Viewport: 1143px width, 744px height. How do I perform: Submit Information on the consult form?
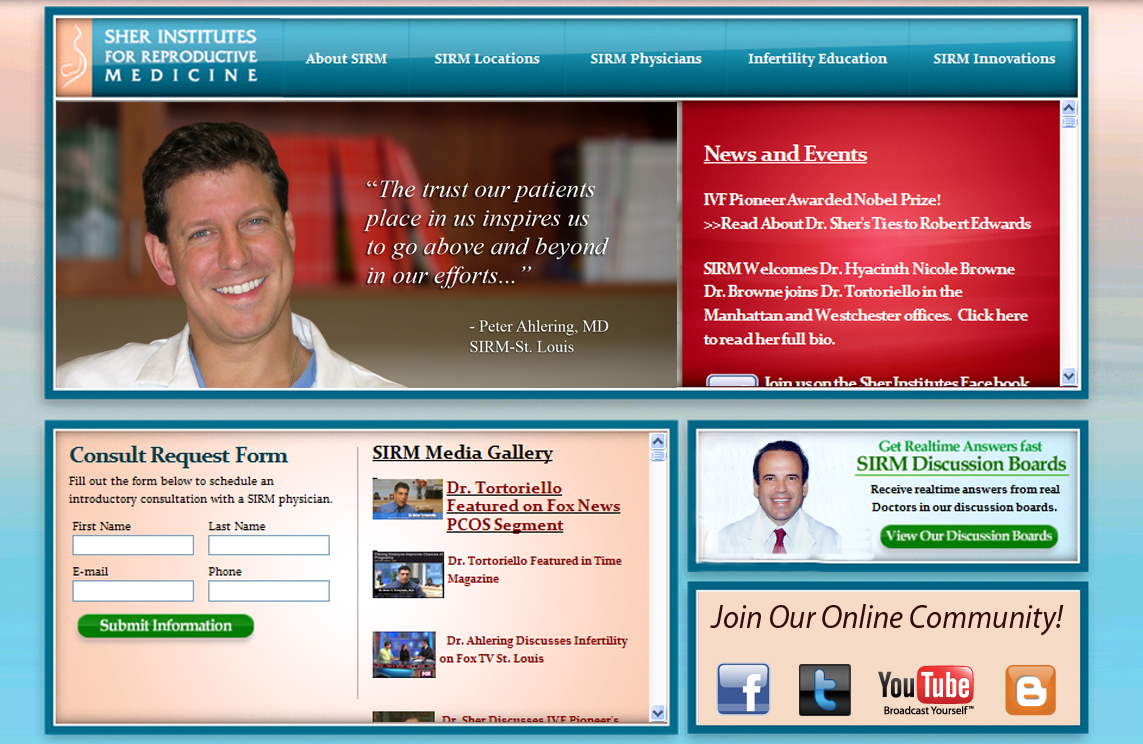(x=165, y=625)
